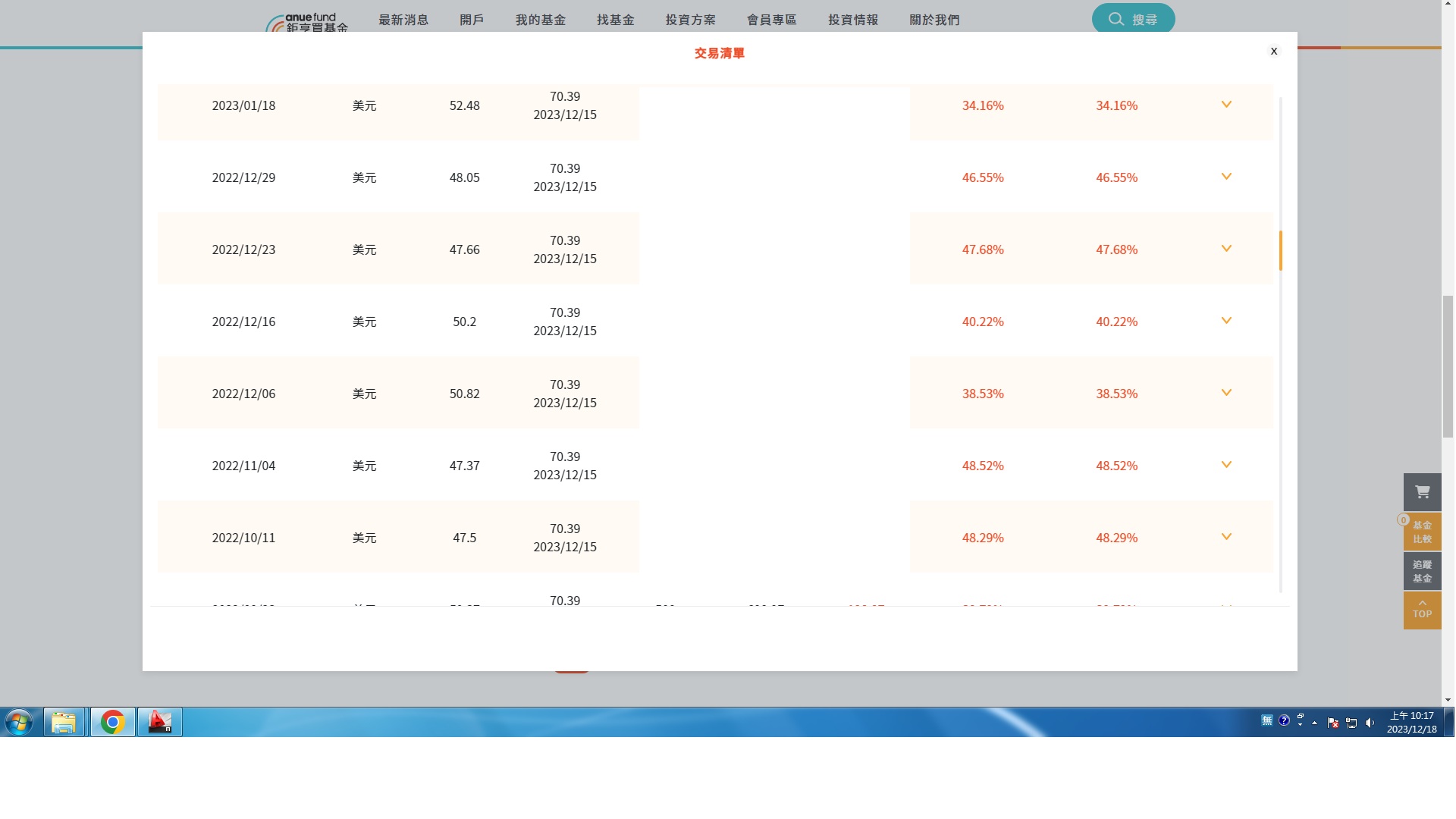1456x819 pixels.
Task: Close the 交易清單 dialog
Action: pos(1273,51)
